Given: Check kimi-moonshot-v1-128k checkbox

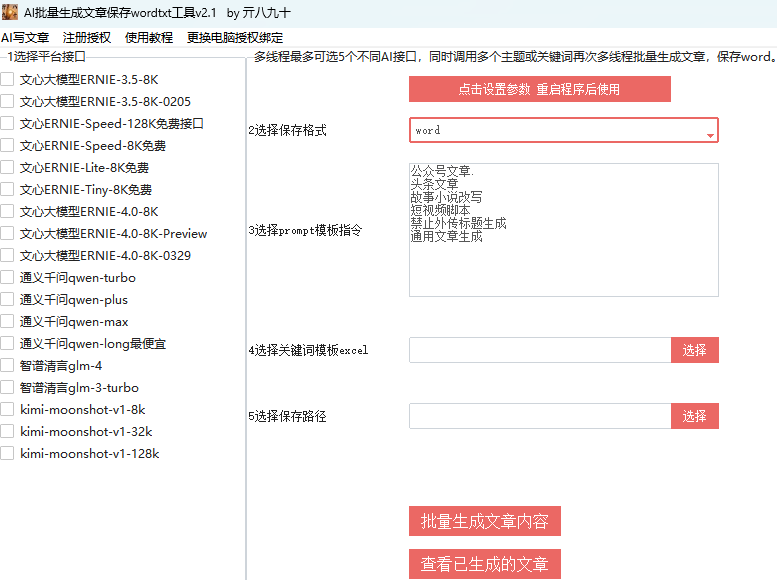Looking at the screenshot, I should pyautogui.click(x=8, y=453).
